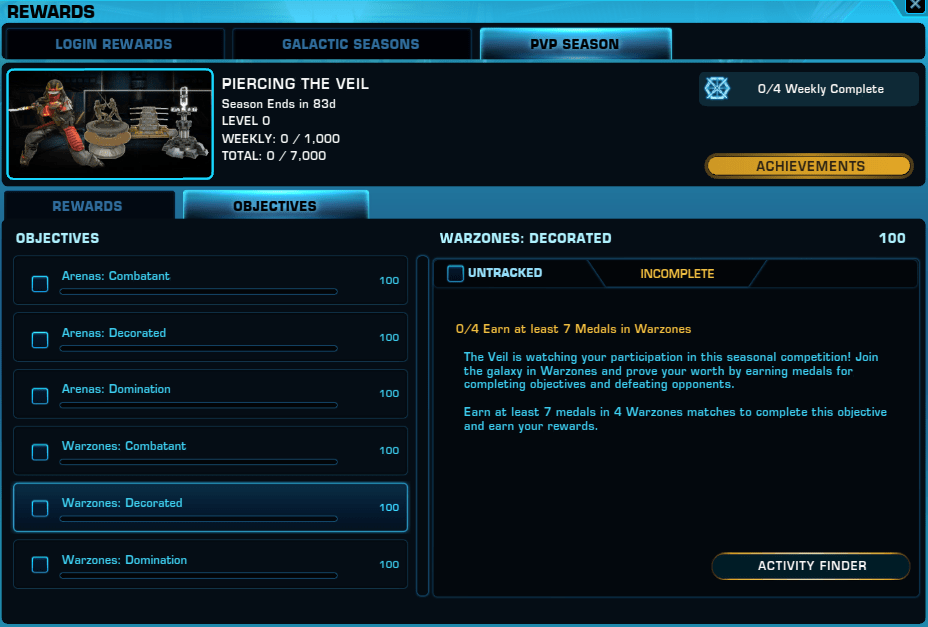Select the Warzones: Domination objective row
Viewport: 928px width, 627px height.
click(x=211, y=564)
